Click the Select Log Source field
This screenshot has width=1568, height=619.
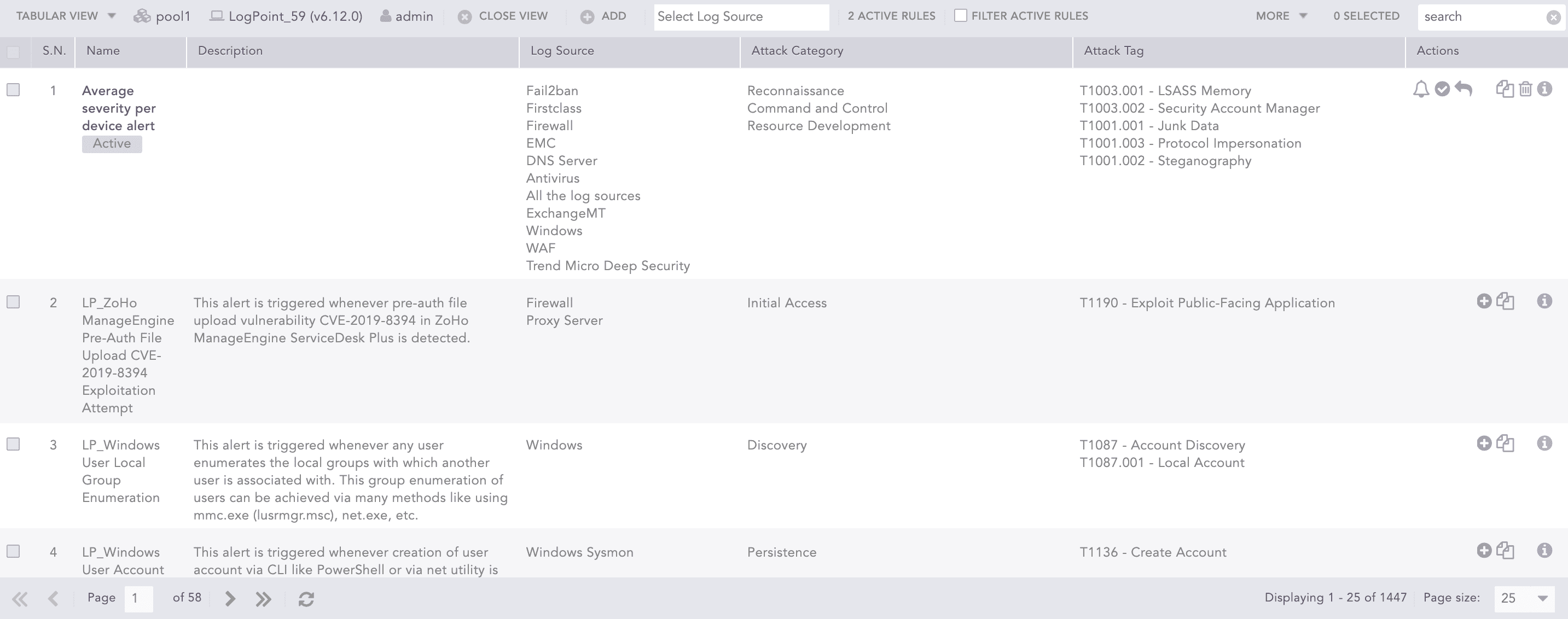(x=741, y=17)
